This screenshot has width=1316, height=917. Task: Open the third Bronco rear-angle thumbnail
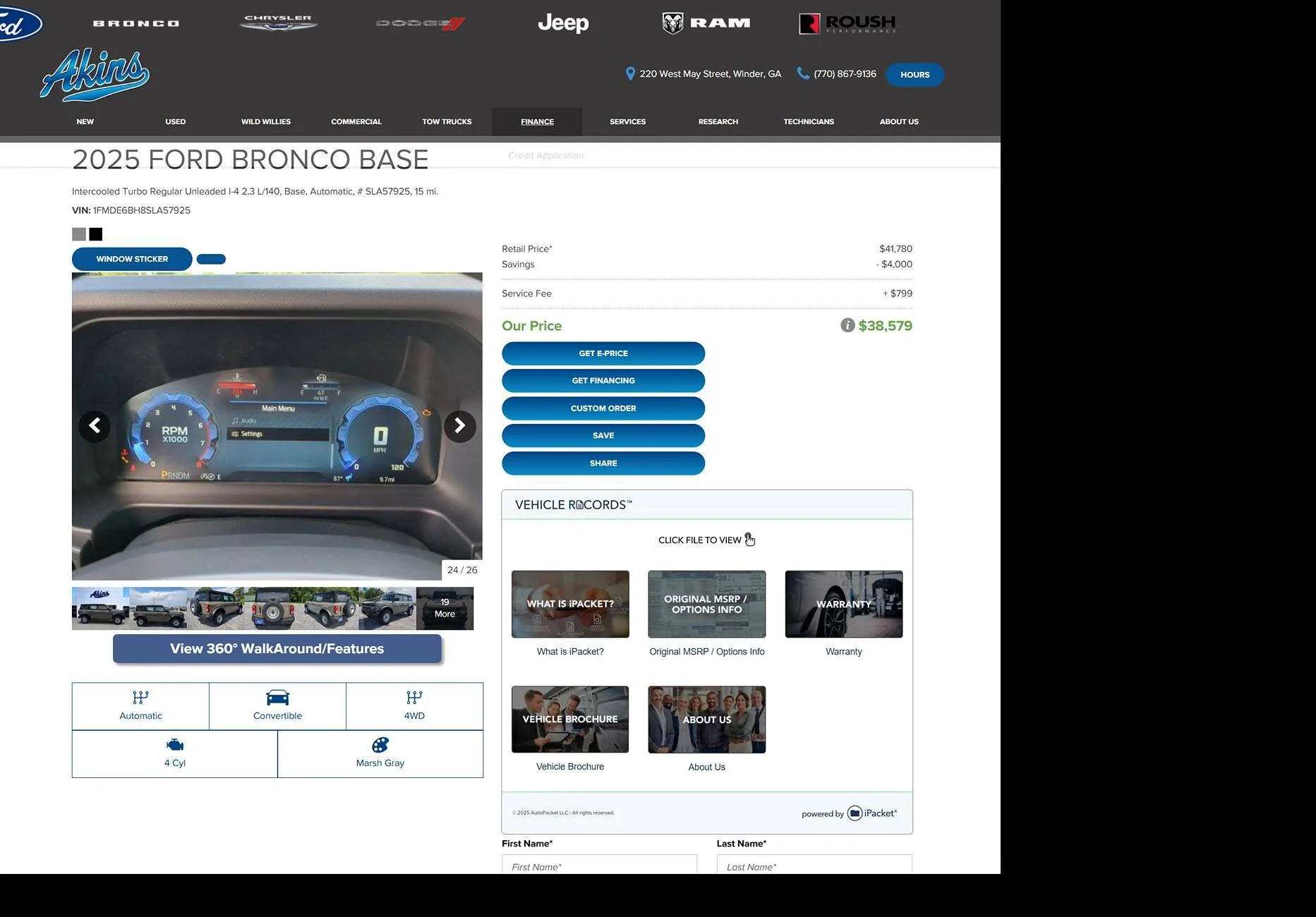coord(215,609)
